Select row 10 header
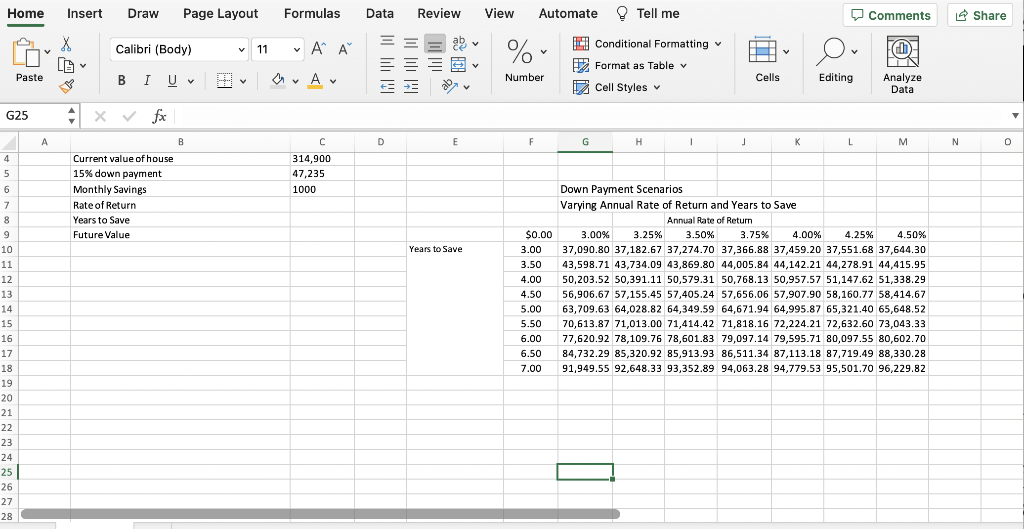The width and height of the screenshot is (1024, 529). (8, 249)
